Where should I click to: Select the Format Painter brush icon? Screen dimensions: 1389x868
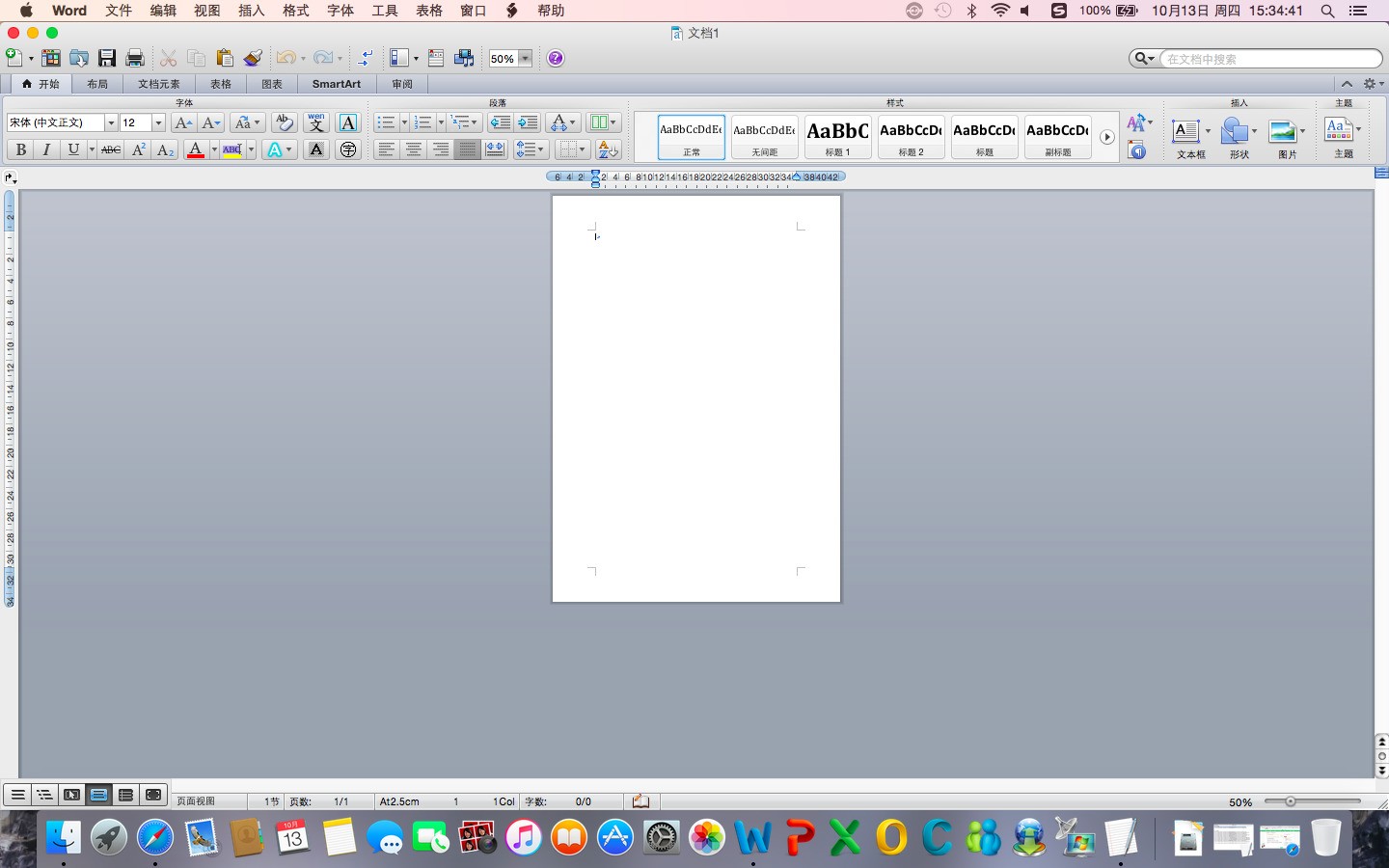[x=253, y=58]
